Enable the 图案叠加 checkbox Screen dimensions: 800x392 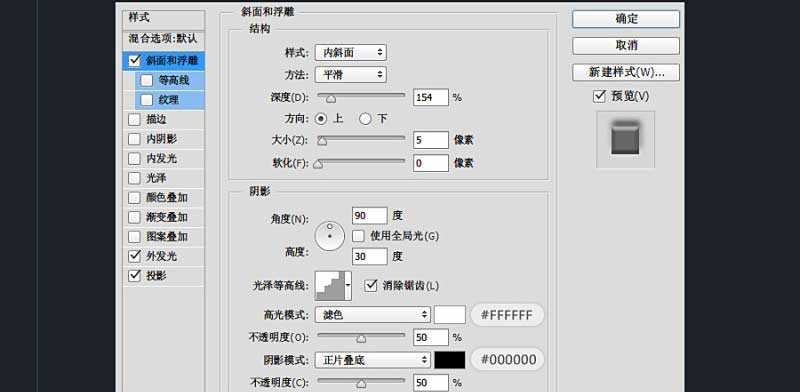point(134,237)
